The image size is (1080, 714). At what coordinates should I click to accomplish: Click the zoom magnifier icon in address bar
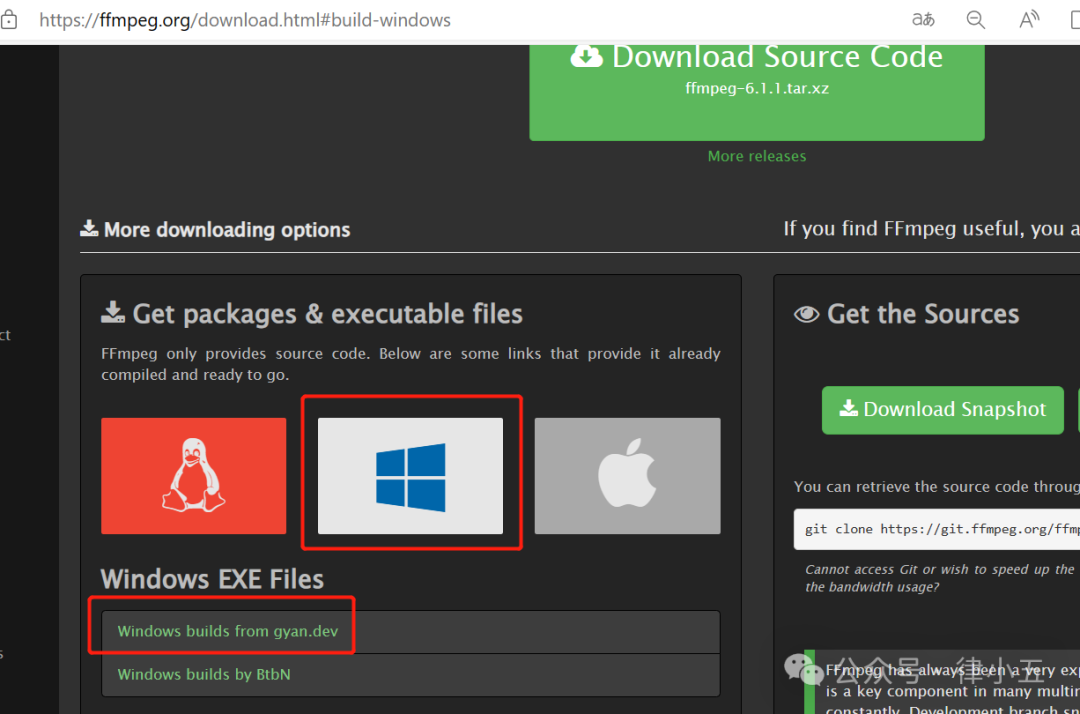coord(975,20)
